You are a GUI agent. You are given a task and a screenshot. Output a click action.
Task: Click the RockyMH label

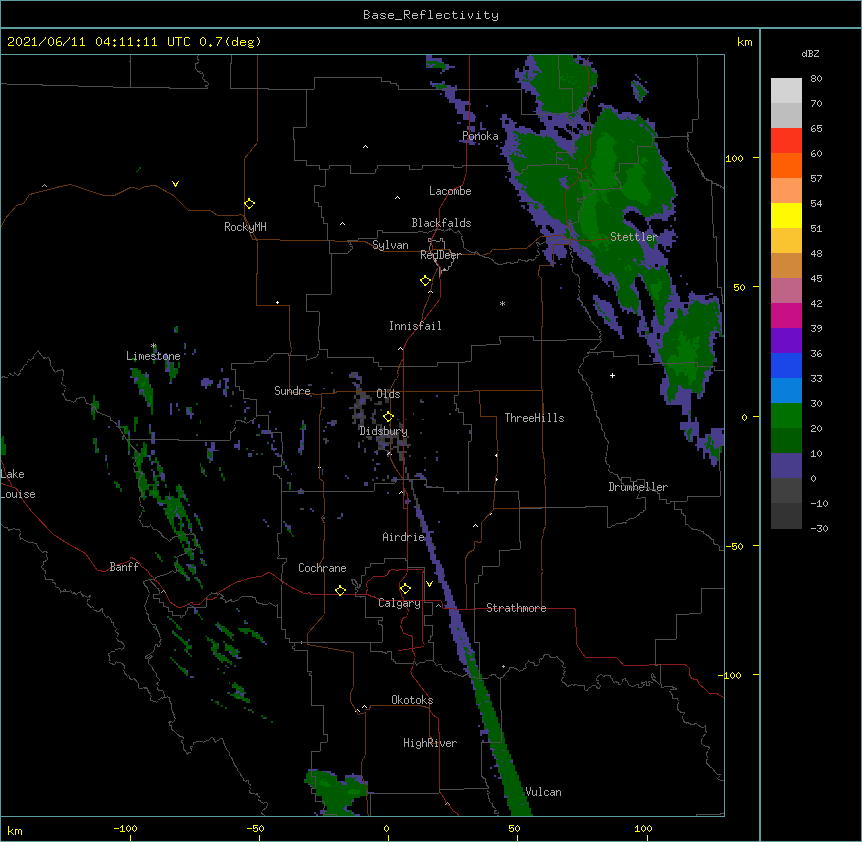245,227
